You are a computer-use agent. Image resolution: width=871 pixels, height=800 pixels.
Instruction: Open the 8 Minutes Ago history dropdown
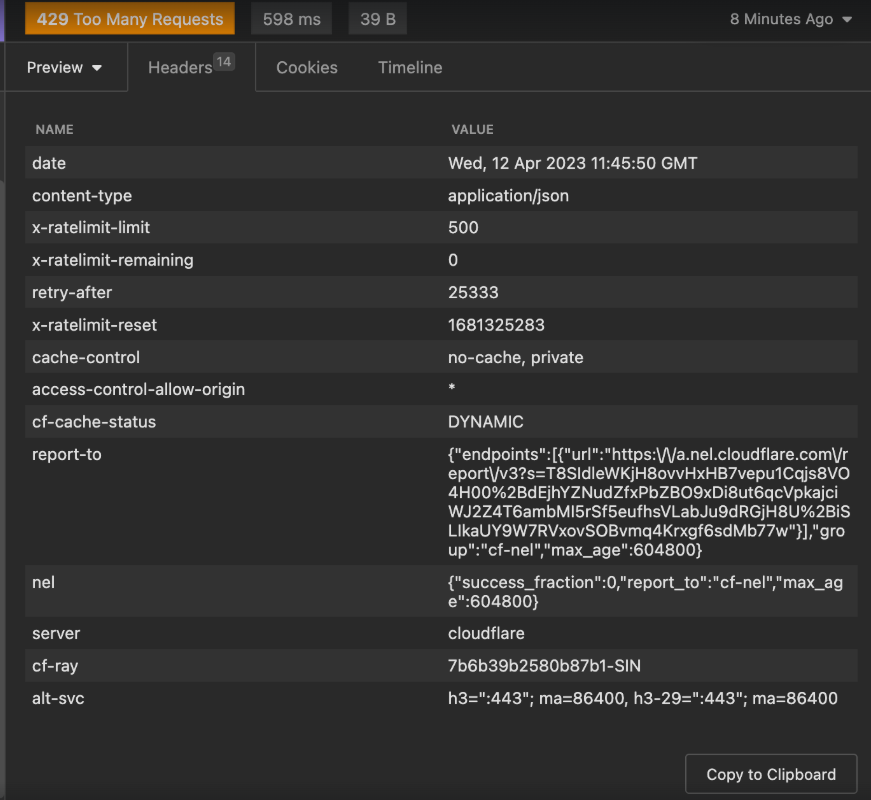point(791,19)
